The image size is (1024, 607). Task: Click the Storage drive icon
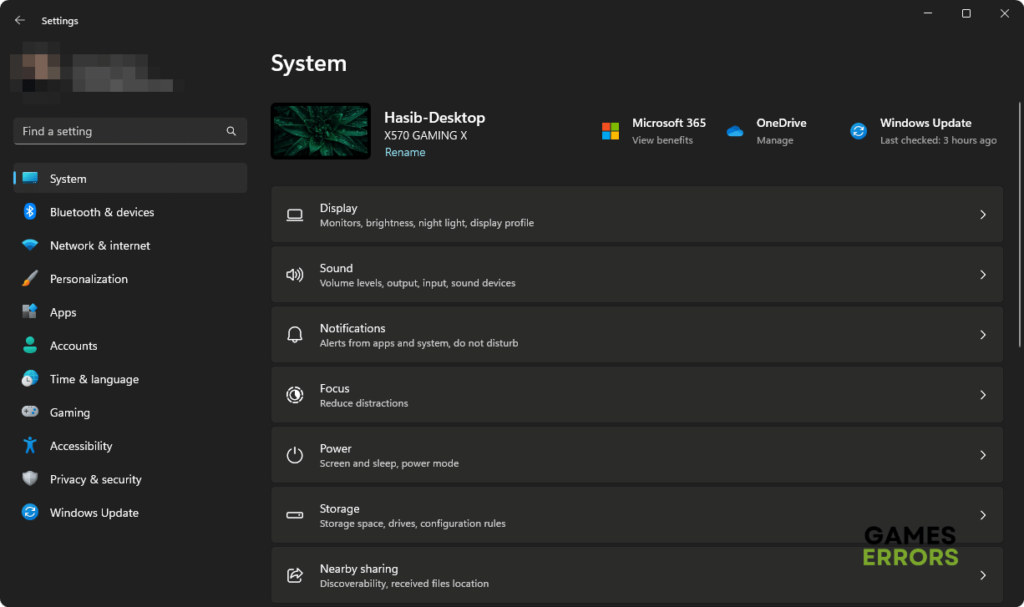(295, 515)
